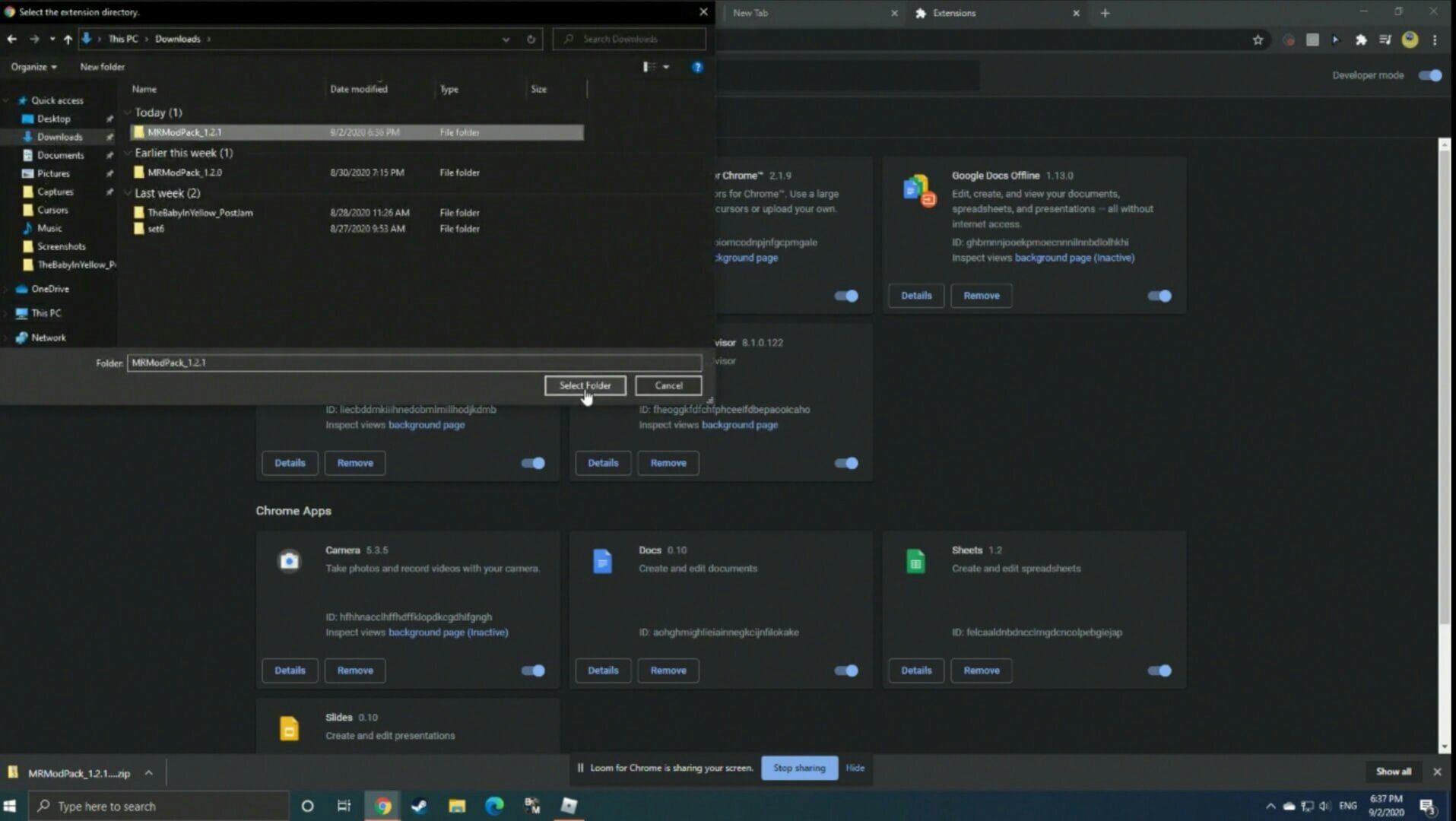Sort by the Date modified column
The height and width of the screenshot is (821, 1456).
[x=358, y=89]
